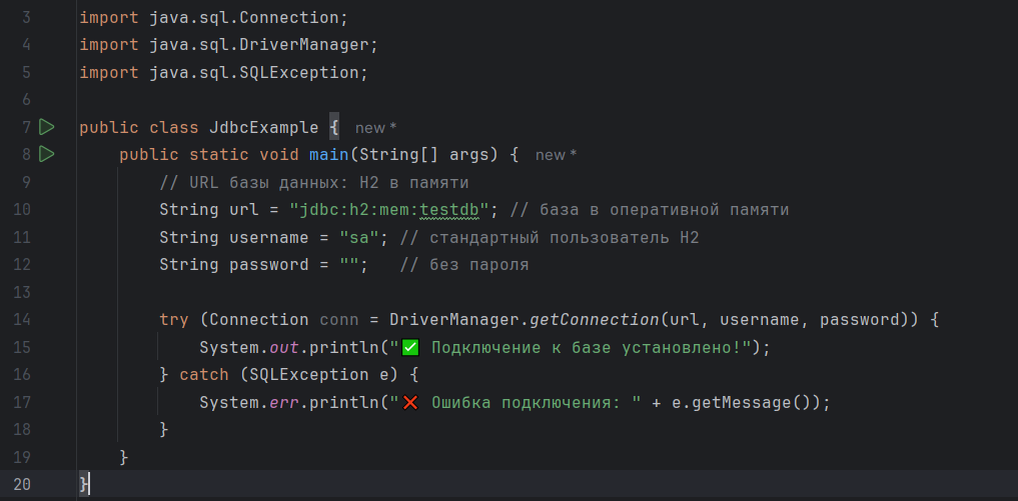The width and height of the screenshot is (1018, 501).
Task: Run main method via line 8 gutter arrow
Action: point(47,154)
